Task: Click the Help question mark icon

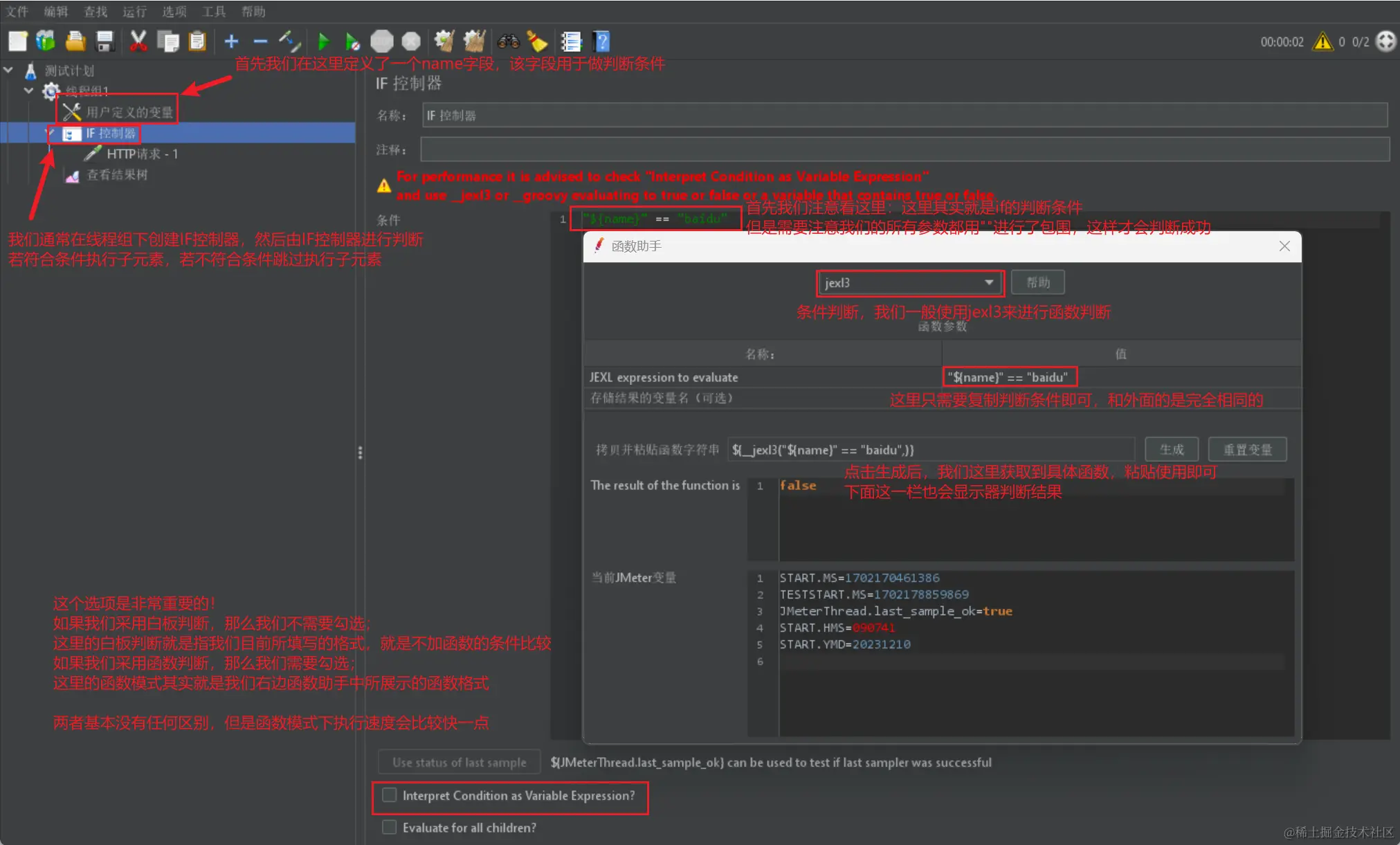Action: [x=602, y=42]
